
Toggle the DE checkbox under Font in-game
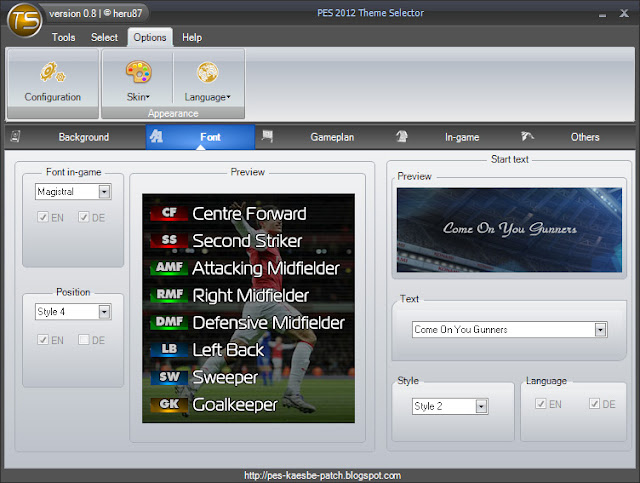[x=85, y=217]
